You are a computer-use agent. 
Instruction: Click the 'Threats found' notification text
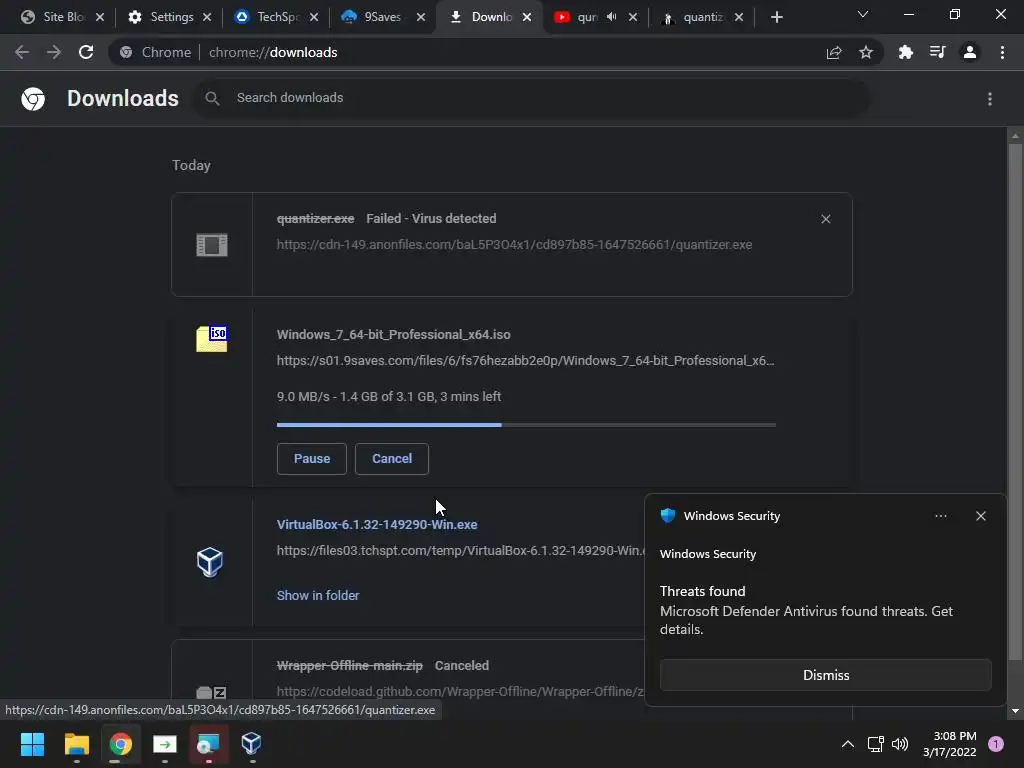point(703,591)
